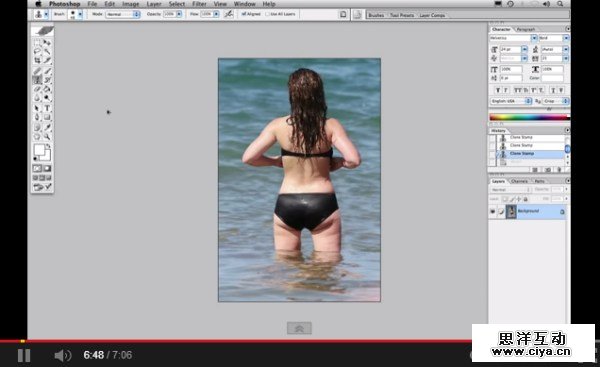Viewport: 600px width, 367px height.
Task: Select the Slice tool
Action: coord(47,60)
